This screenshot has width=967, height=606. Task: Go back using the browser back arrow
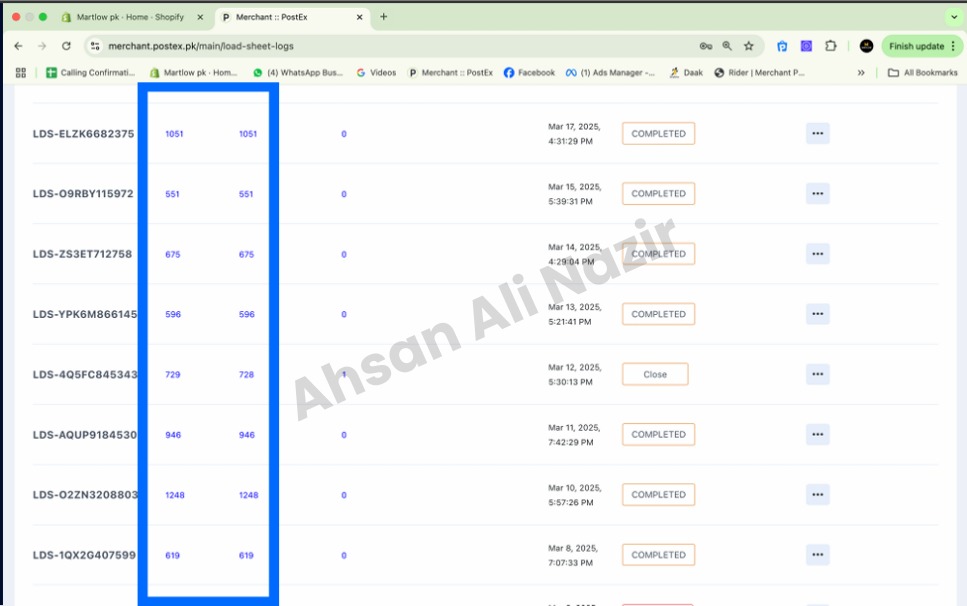19,46
